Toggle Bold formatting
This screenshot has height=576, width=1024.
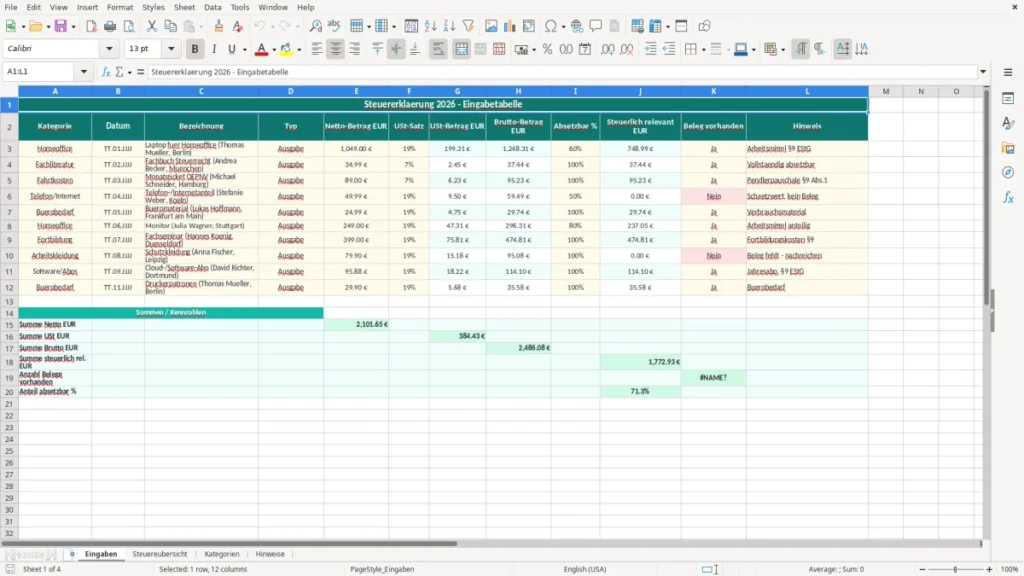pos(195,49)
